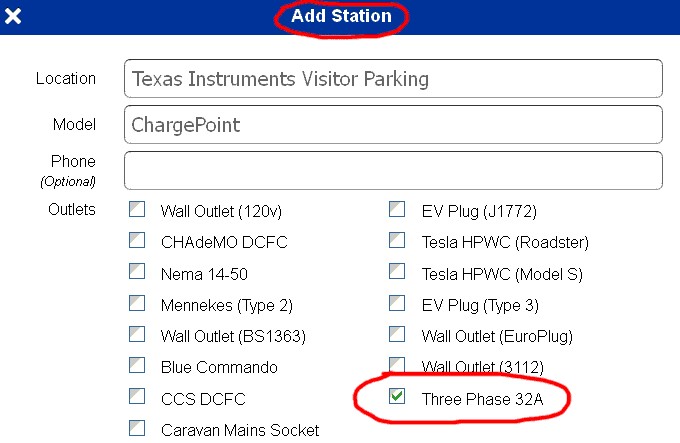Click the Location input field
The image size is (680, 443).
point(393,78)
